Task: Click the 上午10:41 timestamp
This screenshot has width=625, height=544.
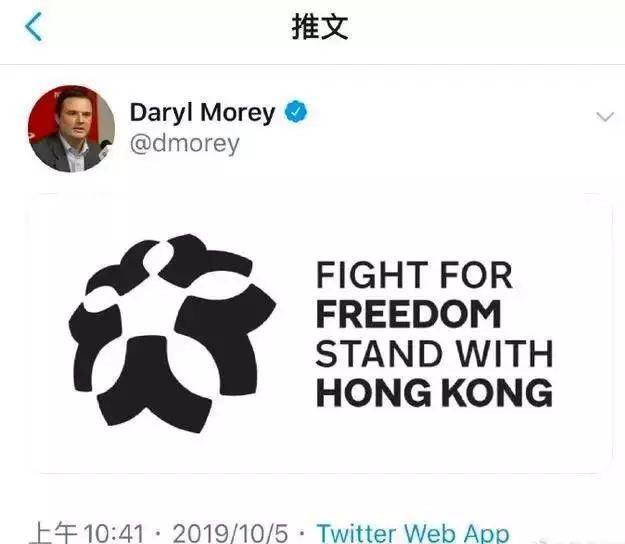Action: 87,533
